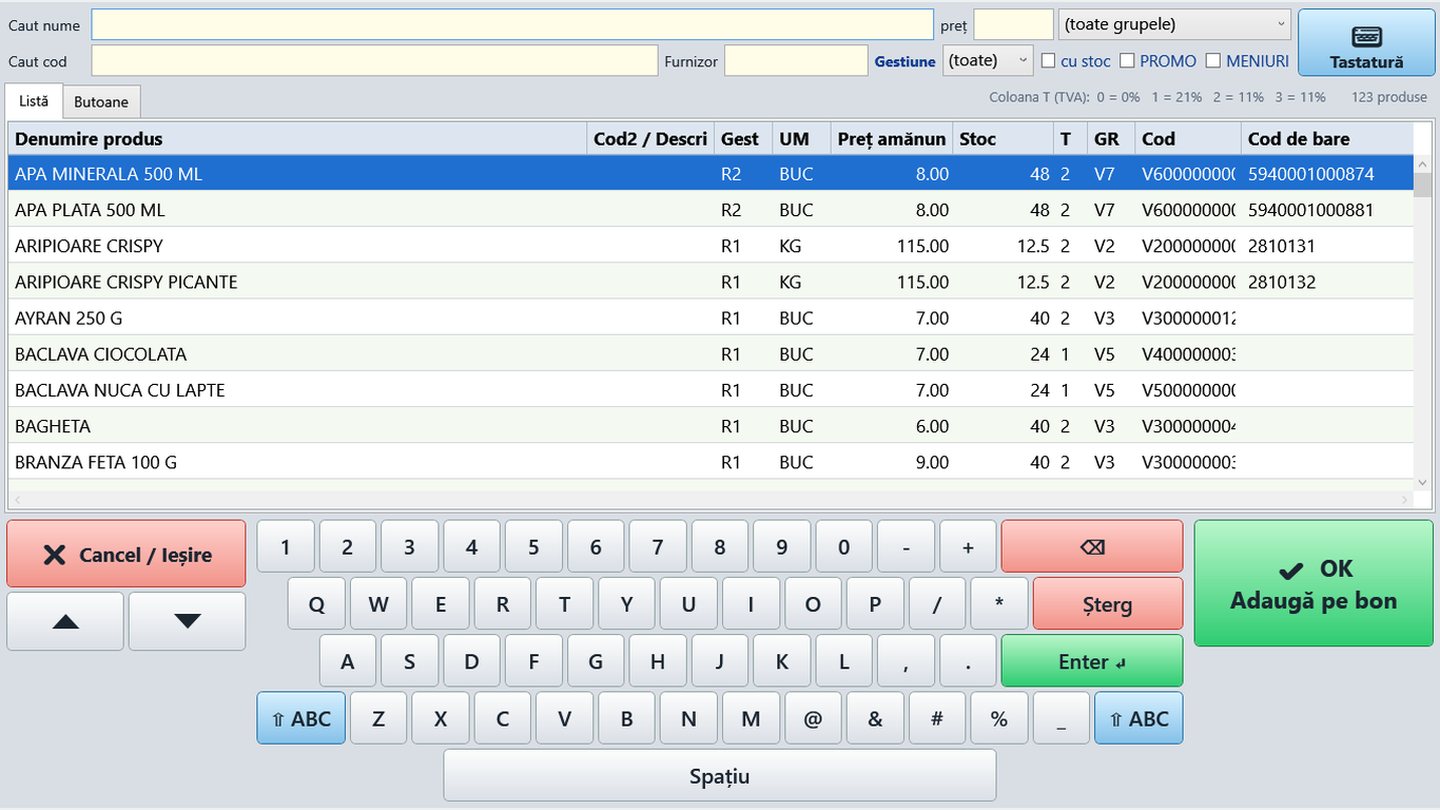This screenshot has width=1440, height=810.
Task: Click the Stoc column header
Action: pos(1004,139)
